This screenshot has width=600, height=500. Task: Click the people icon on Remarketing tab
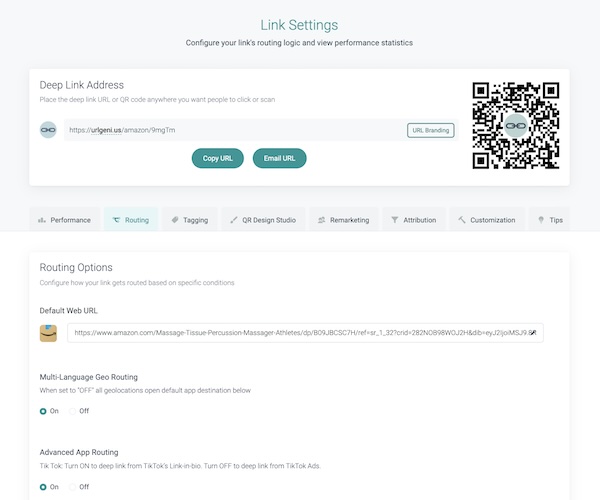[x=321, y=220]
